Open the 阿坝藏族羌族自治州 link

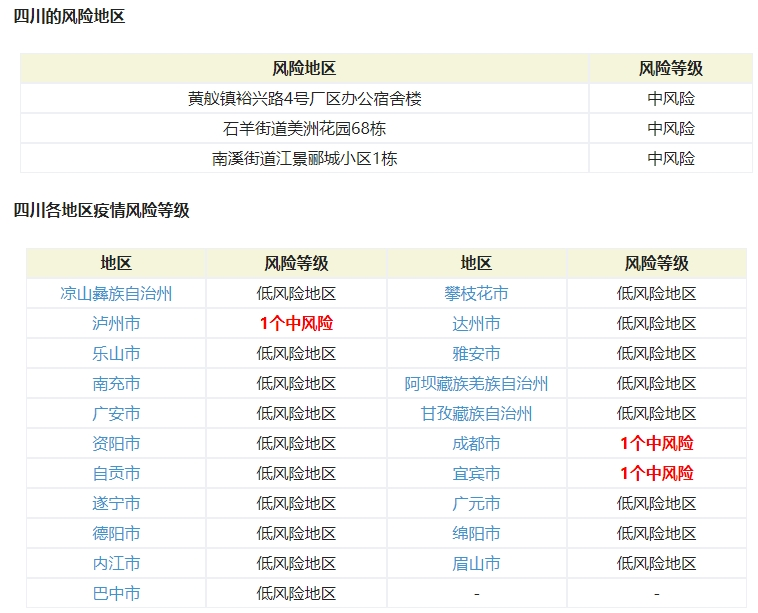(476, 384)
